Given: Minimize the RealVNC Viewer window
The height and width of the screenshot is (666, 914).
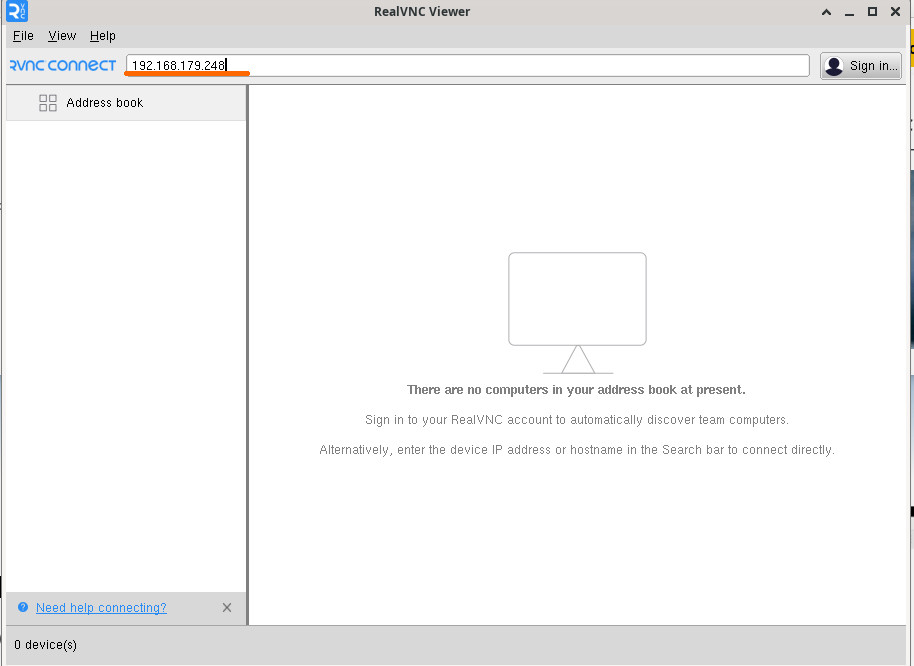Looking at the screenshot, I should point(849,12).
